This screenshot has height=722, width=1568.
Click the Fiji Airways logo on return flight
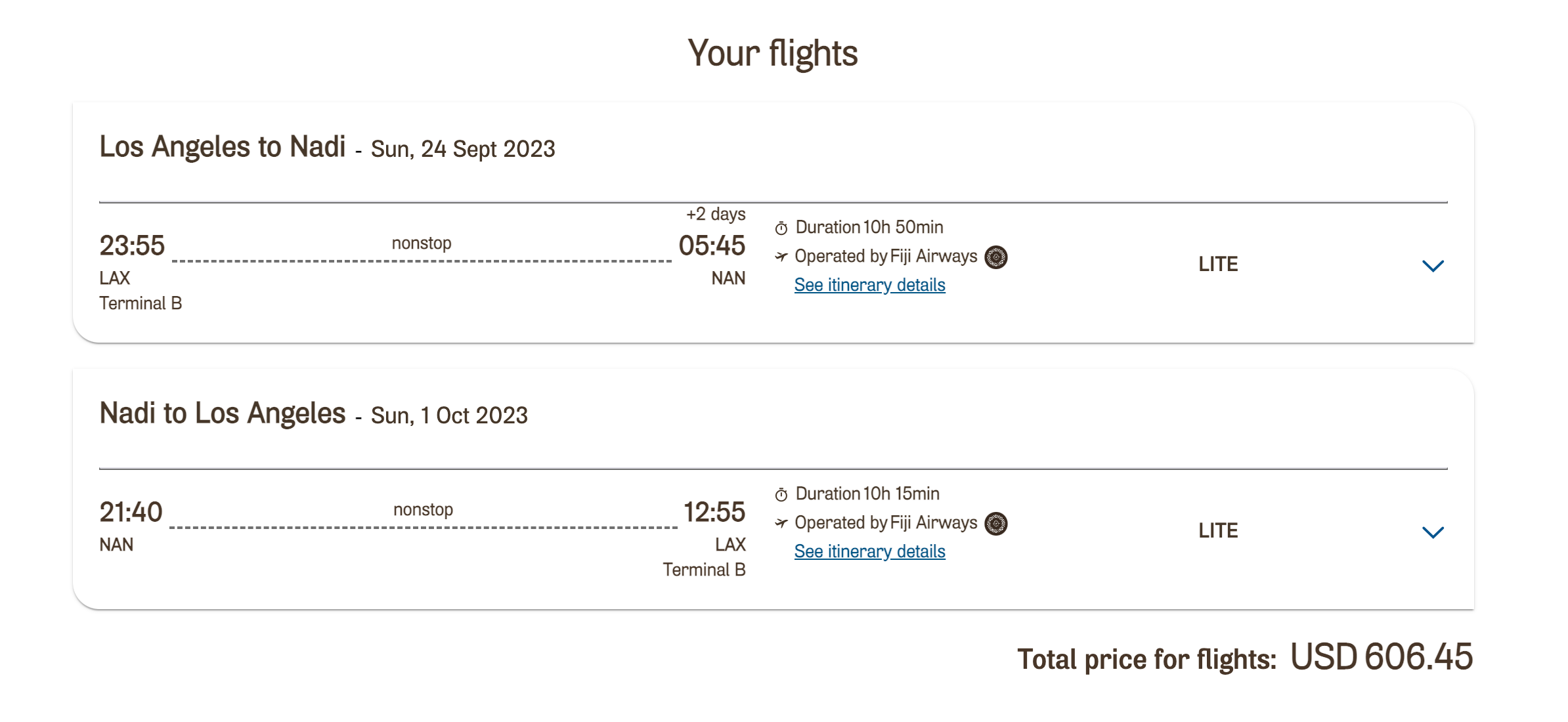(x=996, y=524)
